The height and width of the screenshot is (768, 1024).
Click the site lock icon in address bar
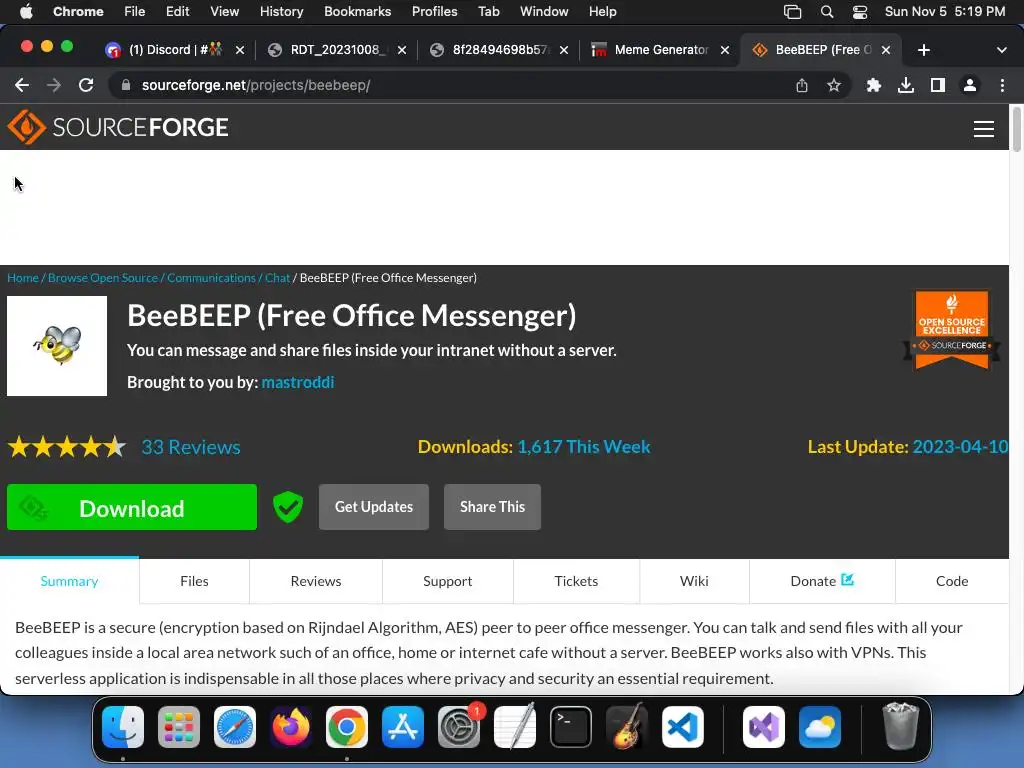coord(126,85)
